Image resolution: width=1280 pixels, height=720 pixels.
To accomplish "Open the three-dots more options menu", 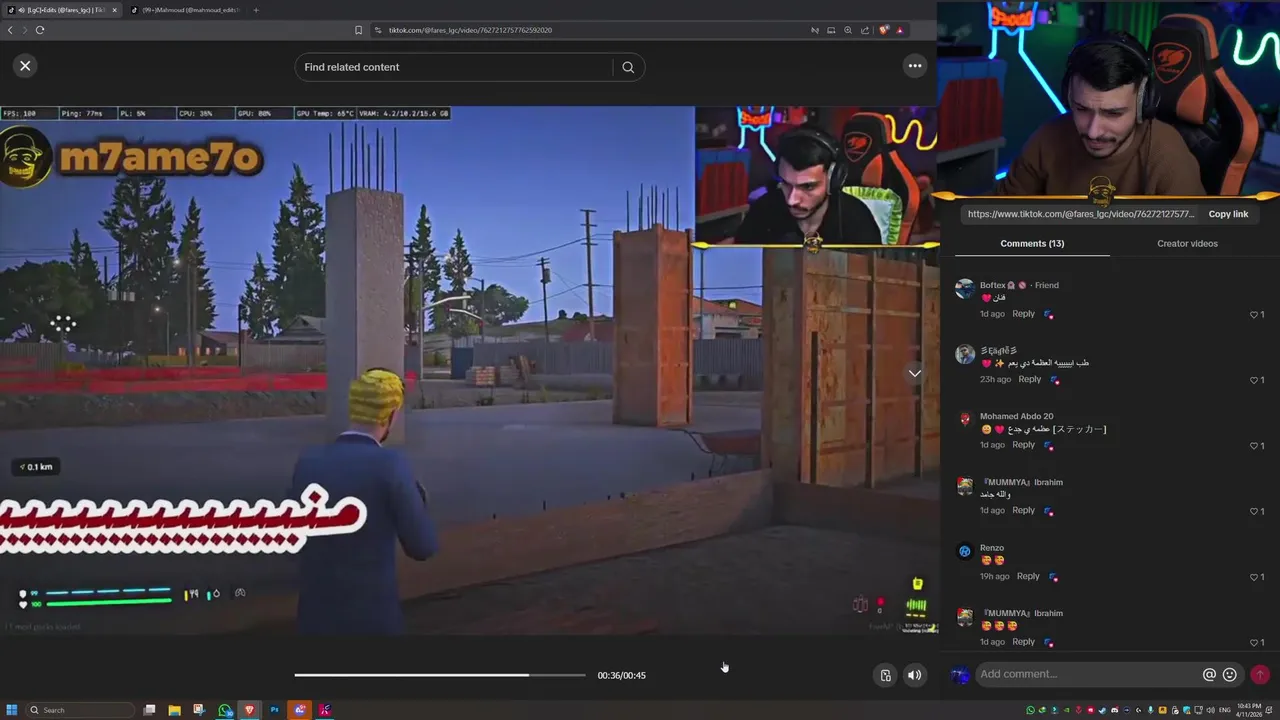I will pos(914,66).
